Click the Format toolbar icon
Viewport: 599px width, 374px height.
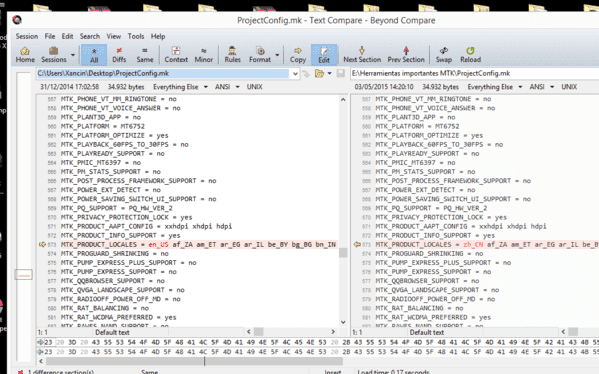pos(260,55)
